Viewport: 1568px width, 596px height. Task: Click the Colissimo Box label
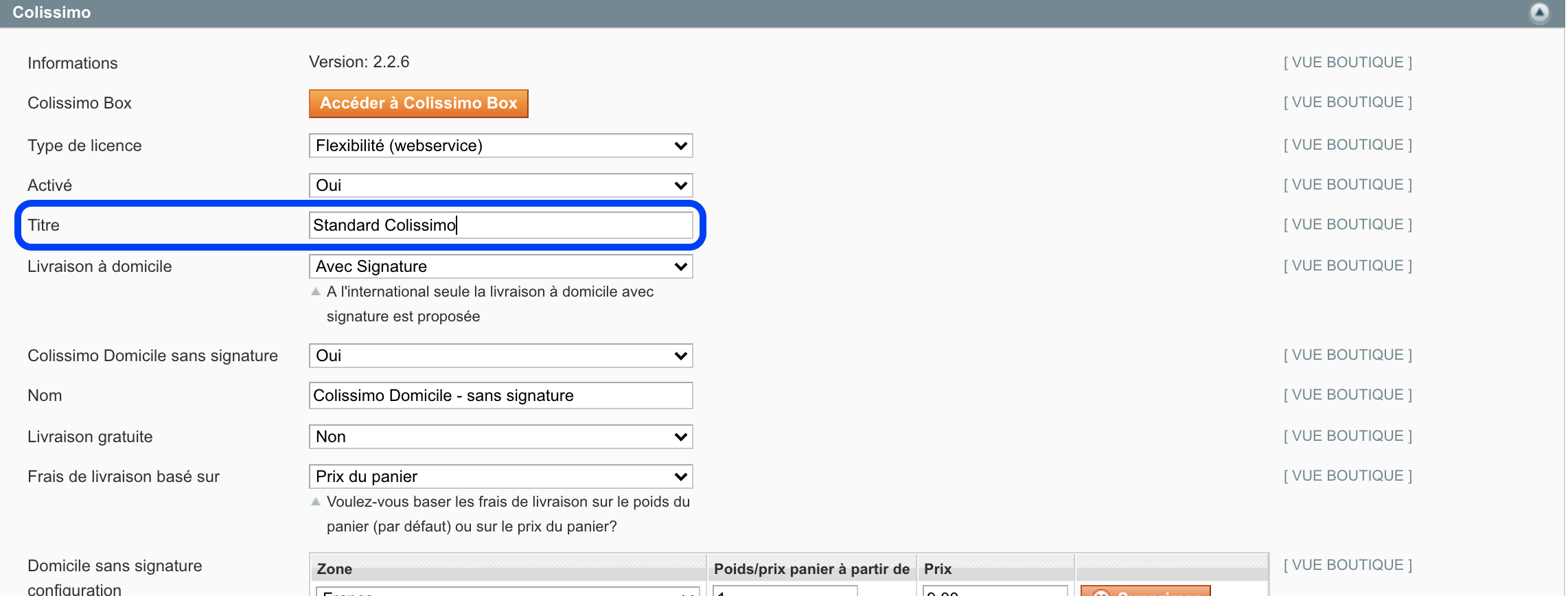click(80, 103)
